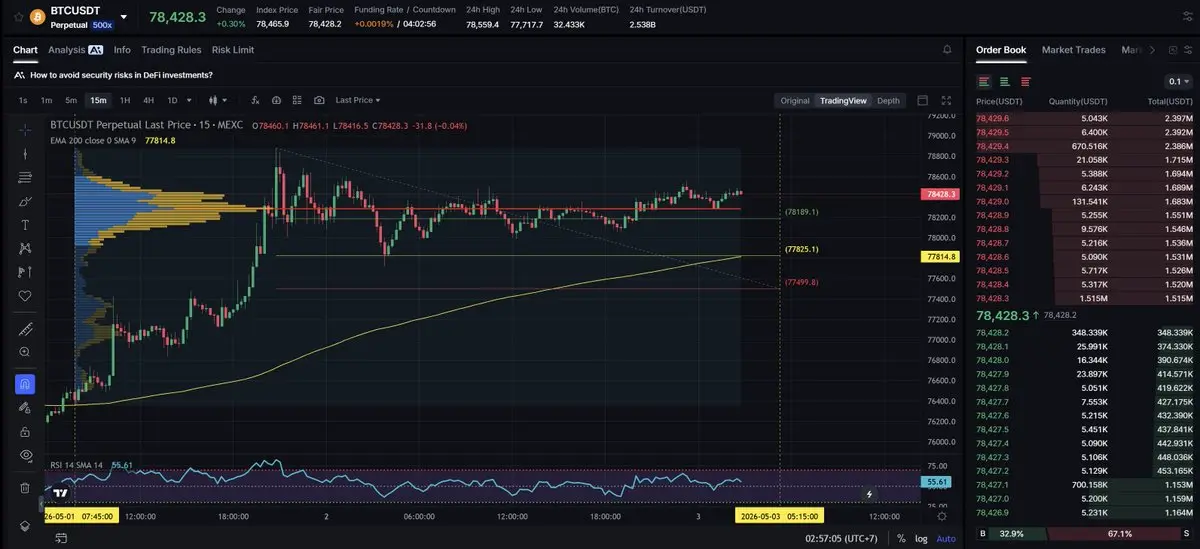The height and width of the screenshot is (549, 1200).
Task: Select the ruler measure tool
Action: (x=25, y=329)
